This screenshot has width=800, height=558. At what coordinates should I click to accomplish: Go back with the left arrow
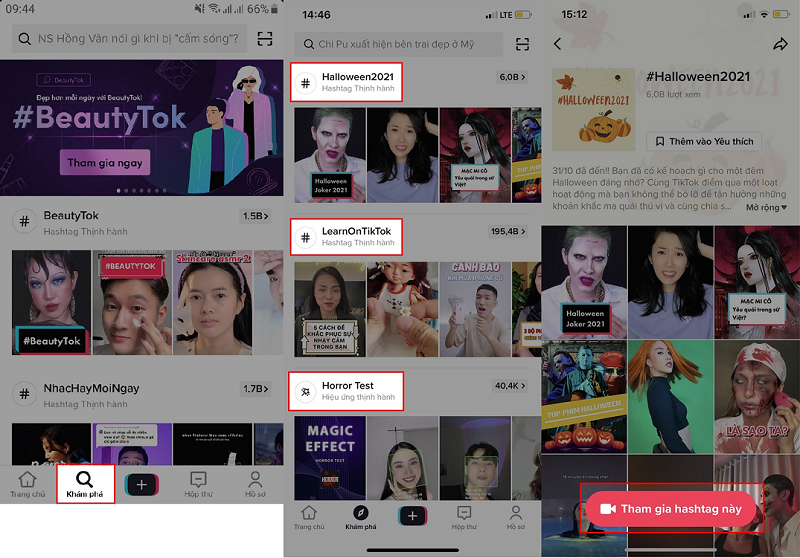[x=558, y=44]
